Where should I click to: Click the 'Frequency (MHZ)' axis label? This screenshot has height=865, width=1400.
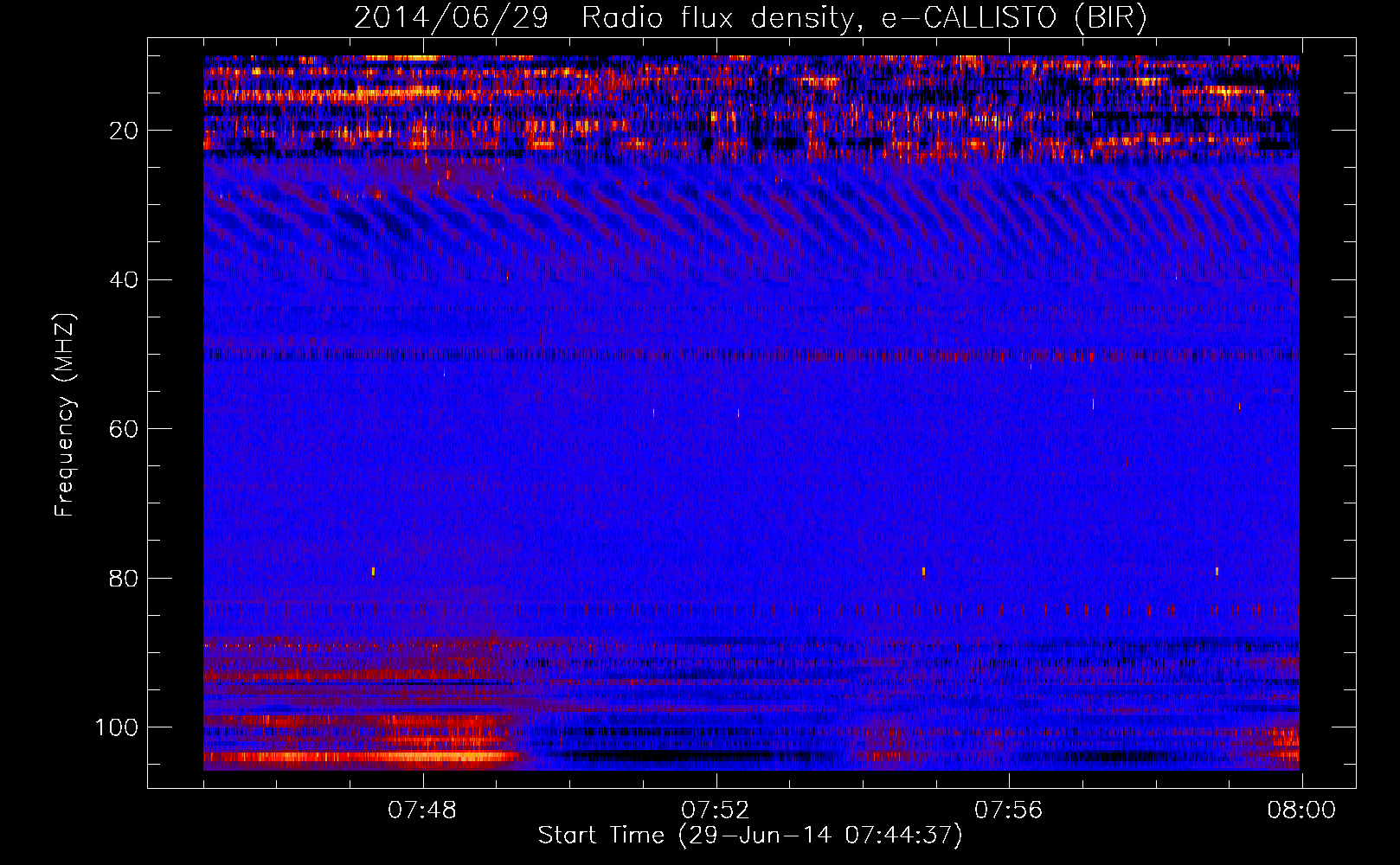(x=65, y=415)
